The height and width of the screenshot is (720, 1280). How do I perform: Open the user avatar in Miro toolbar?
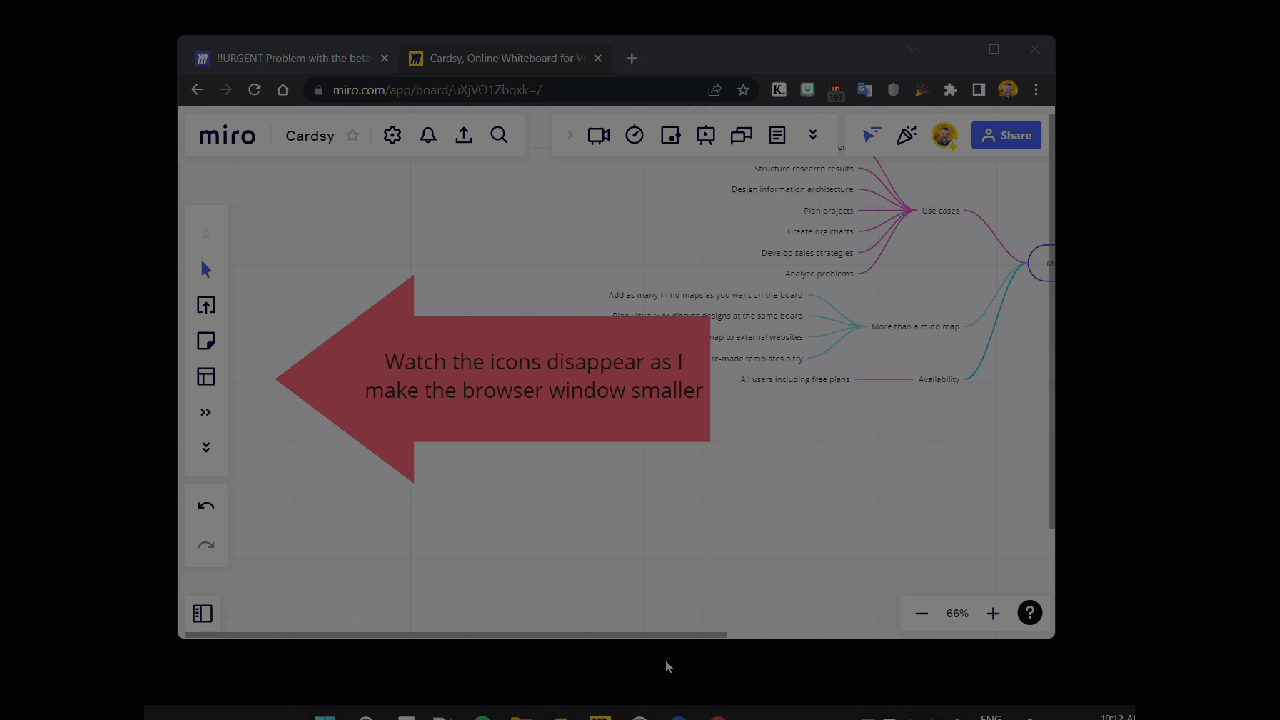tap(944, 135)
